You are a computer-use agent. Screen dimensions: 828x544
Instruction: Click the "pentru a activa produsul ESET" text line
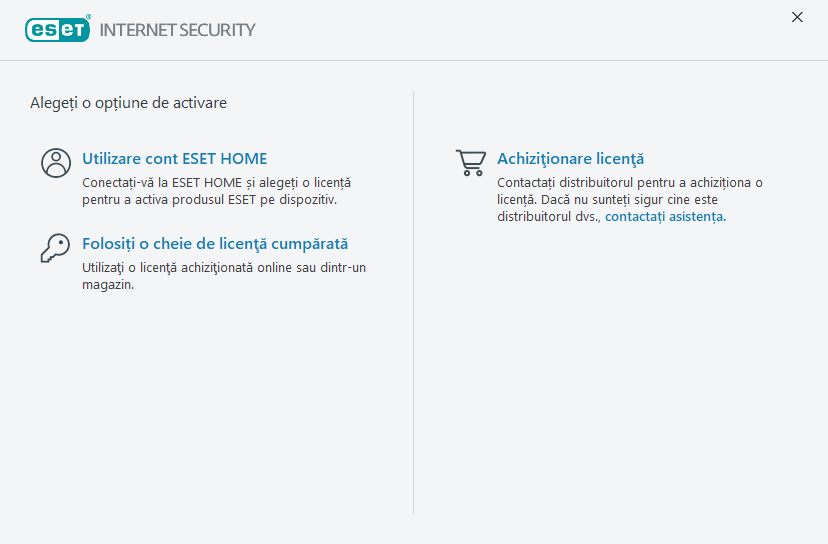209,199
